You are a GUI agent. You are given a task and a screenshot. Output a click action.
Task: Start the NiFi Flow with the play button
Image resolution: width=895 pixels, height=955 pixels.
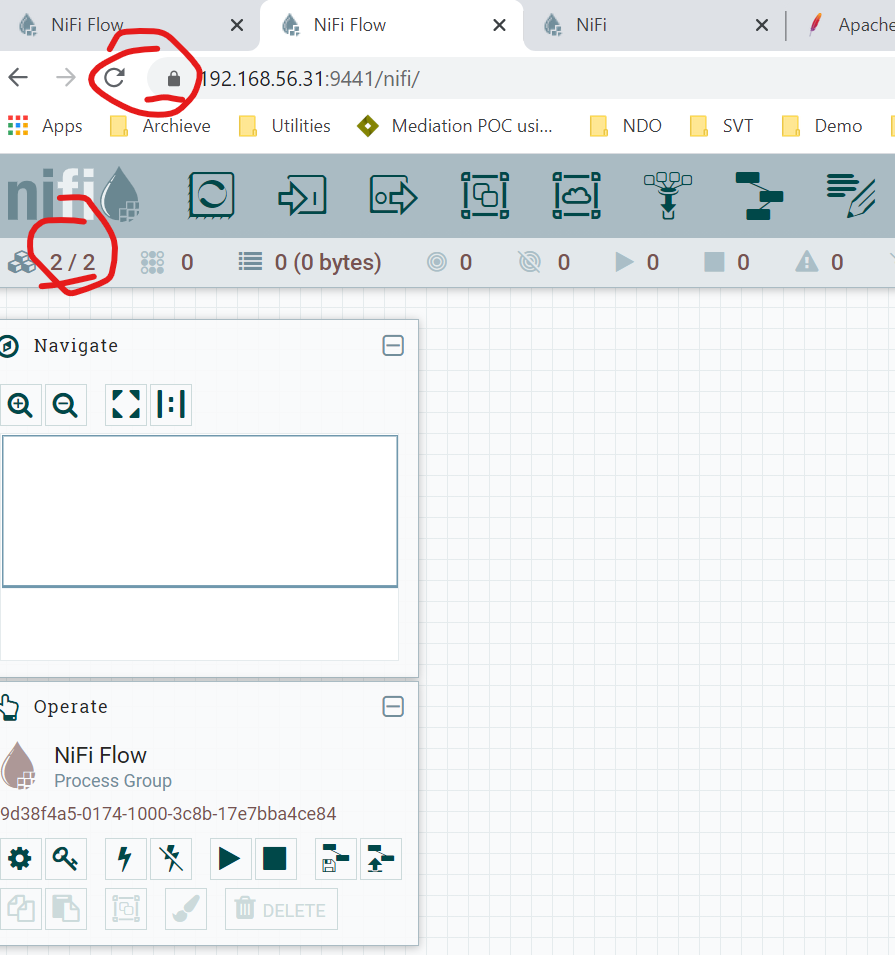(x=230, y=859)
